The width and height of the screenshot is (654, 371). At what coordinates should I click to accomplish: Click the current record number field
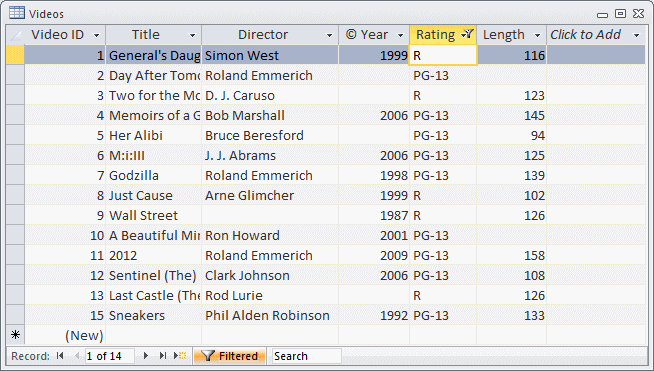click(110, 356)
